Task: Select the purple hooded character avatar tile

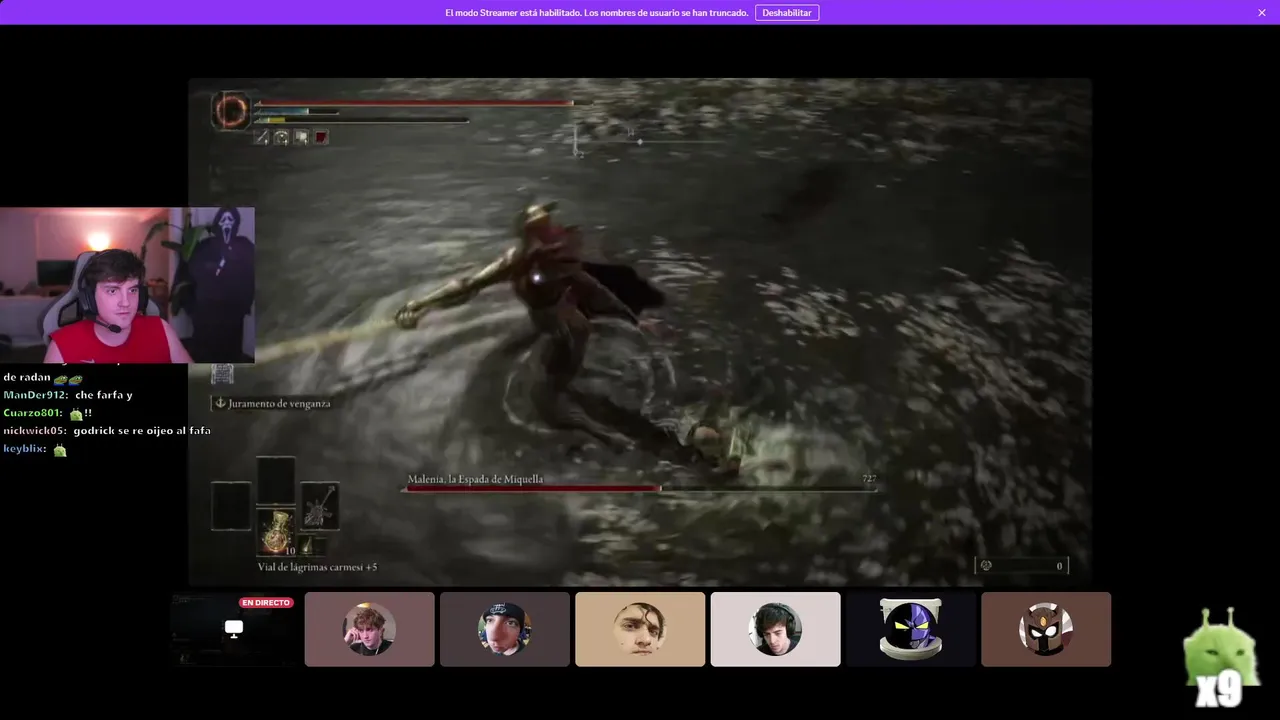Action: coord(911,629)
